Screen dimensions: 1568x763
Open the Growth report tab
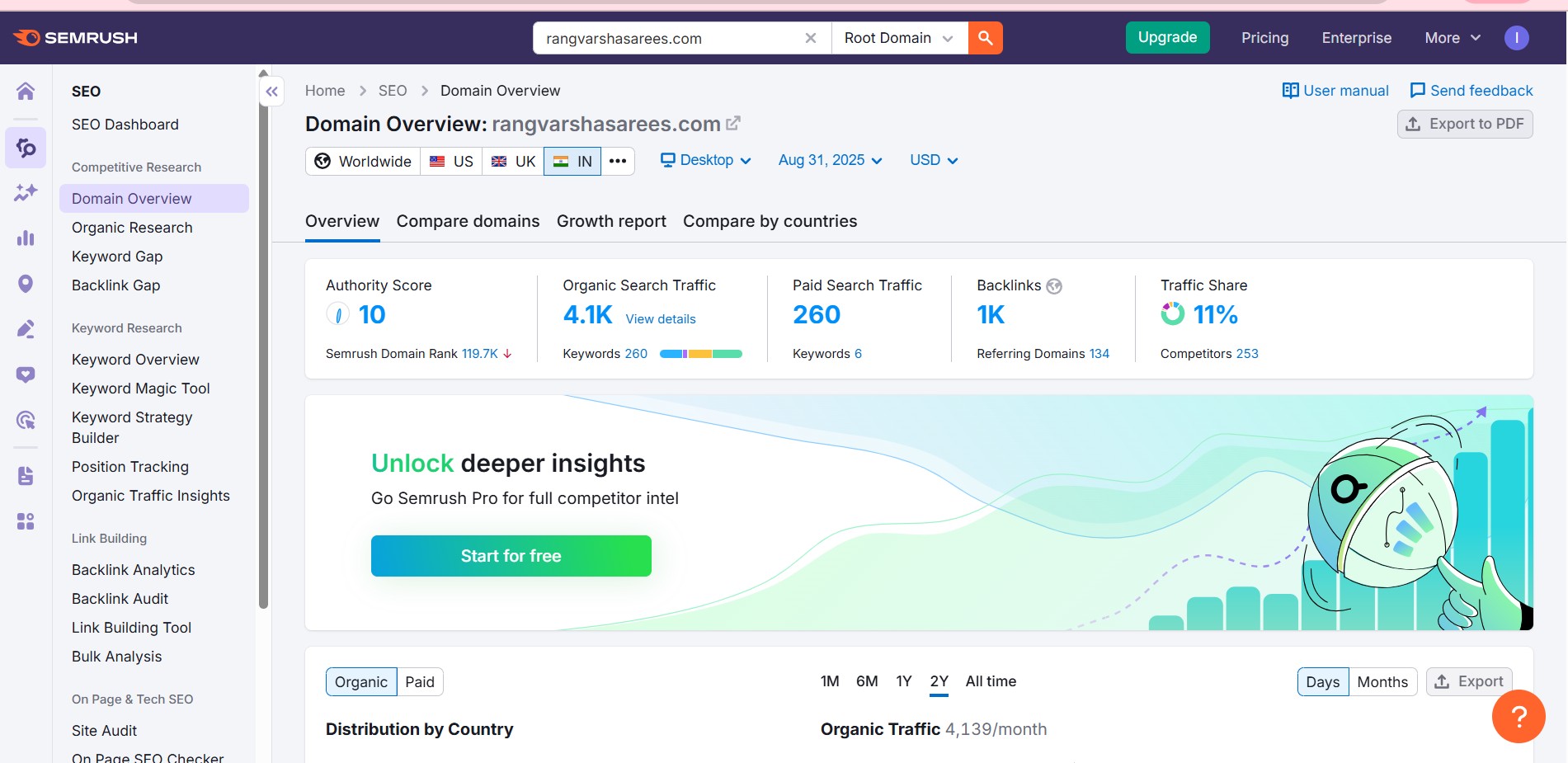[611, 221]
